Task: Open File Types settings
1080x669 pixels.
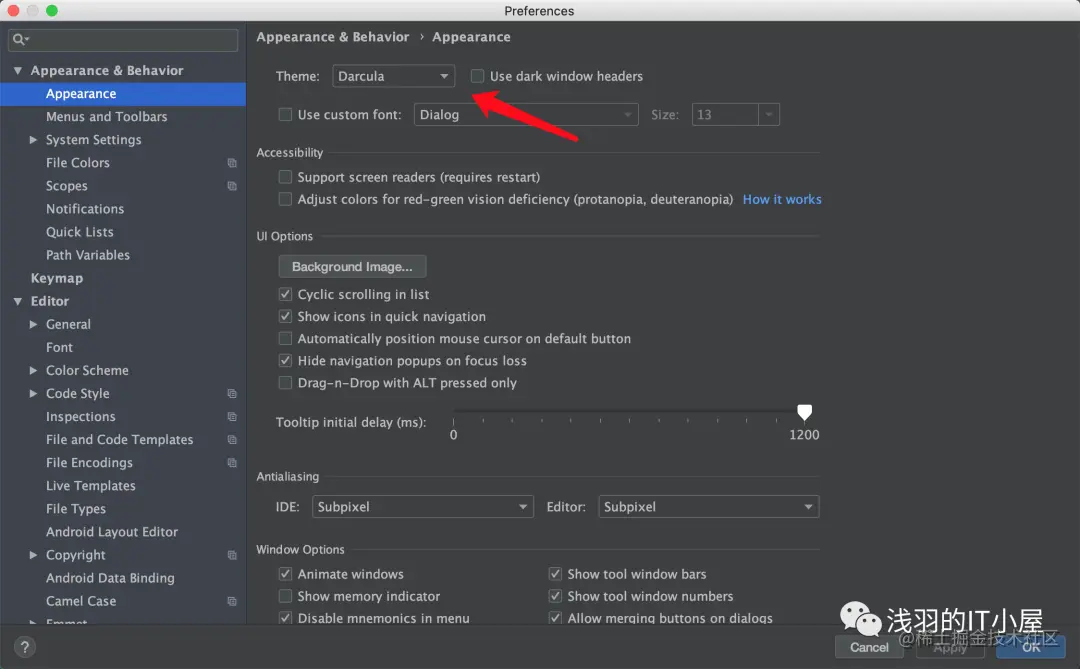Action: click(76, 509)
